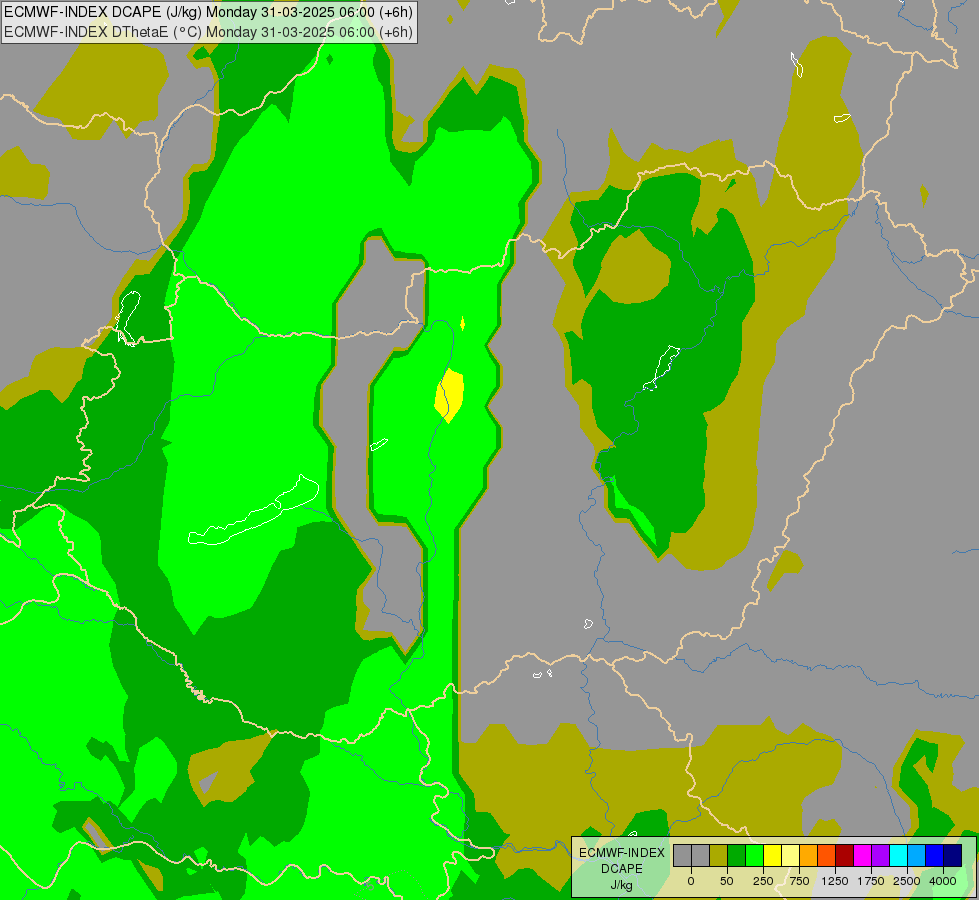Click the legend value 50
The width and height of the screenshot is (979, 900).
coord(726,881)
